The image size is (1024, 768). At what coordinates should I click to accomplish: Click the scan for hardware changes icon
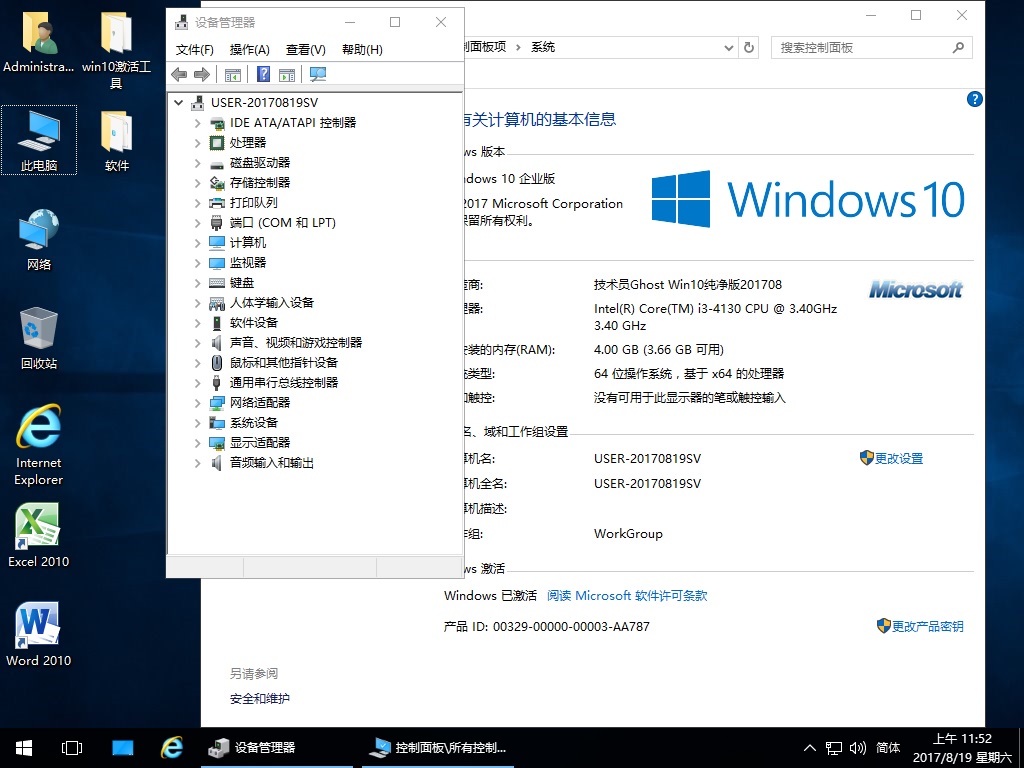click(x=318, y=74)
